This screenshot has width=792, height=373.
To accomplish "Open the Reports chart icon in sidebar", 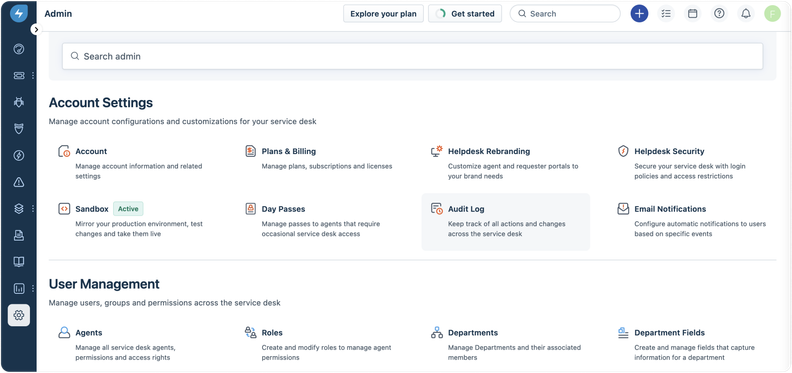I will pos(19,289).
